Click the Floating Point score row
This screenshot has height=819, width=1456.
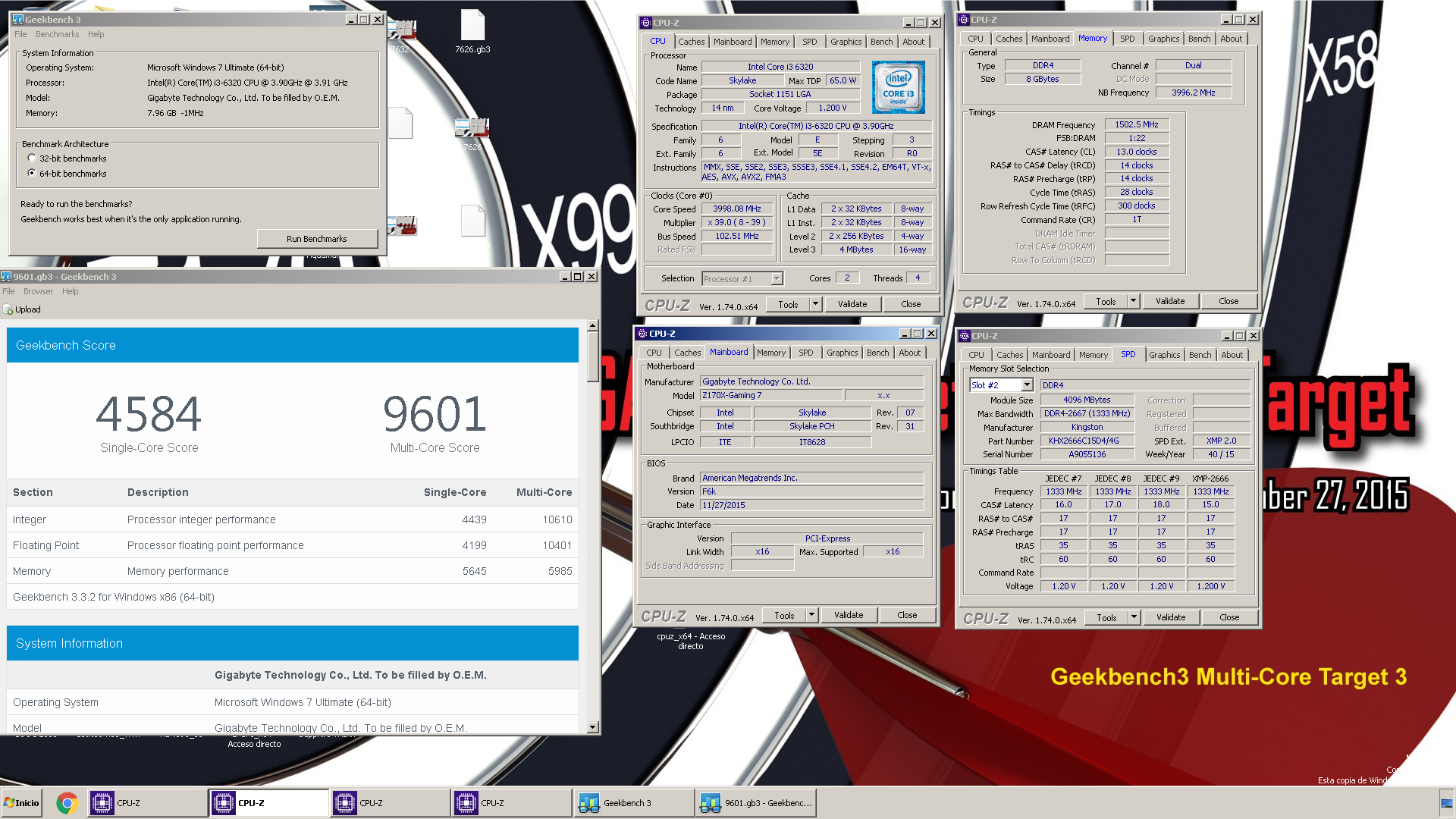292,545
